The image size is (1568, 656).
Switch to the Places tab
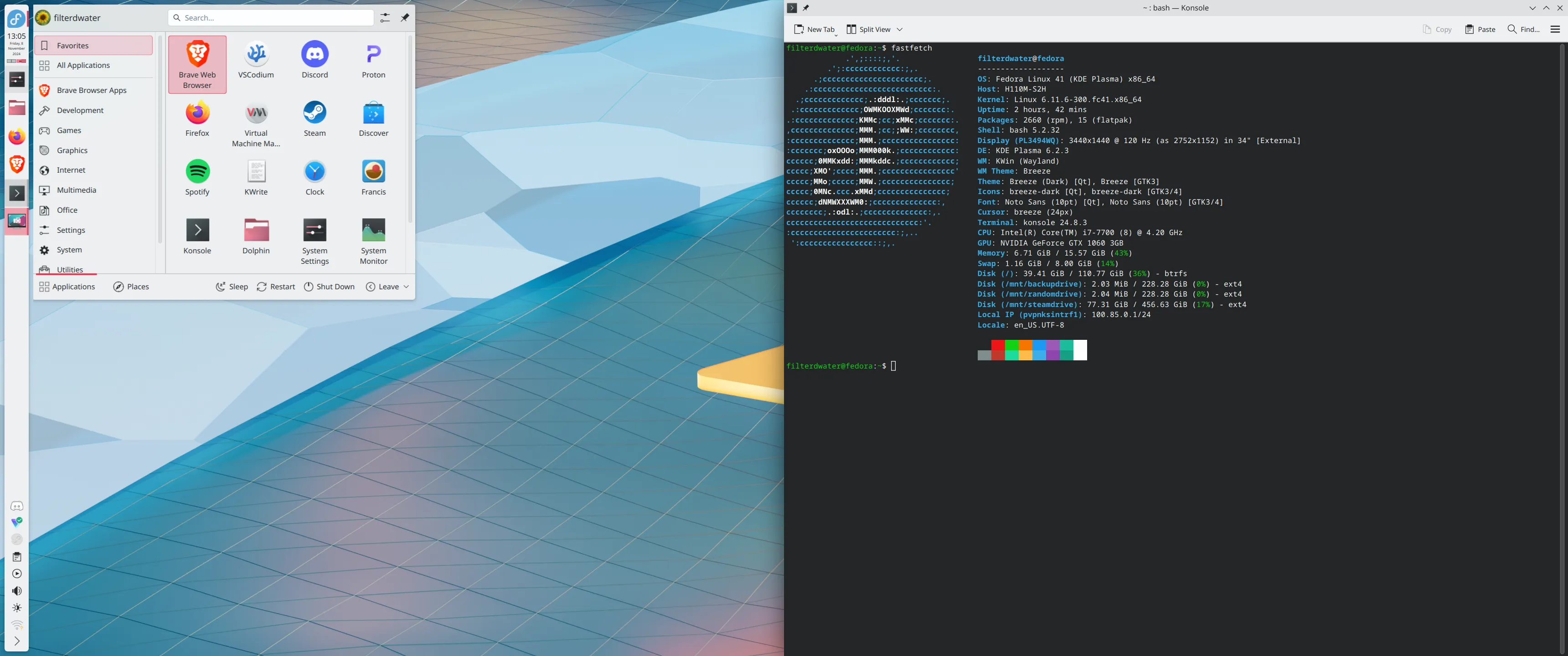pos(131,286)
